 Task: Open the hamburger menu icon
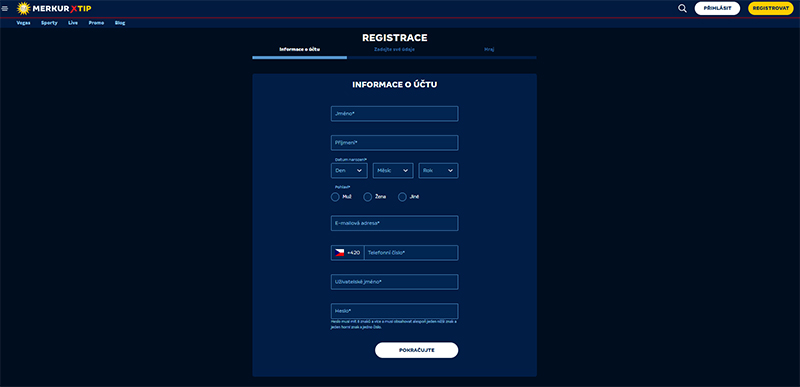(5, 9)
